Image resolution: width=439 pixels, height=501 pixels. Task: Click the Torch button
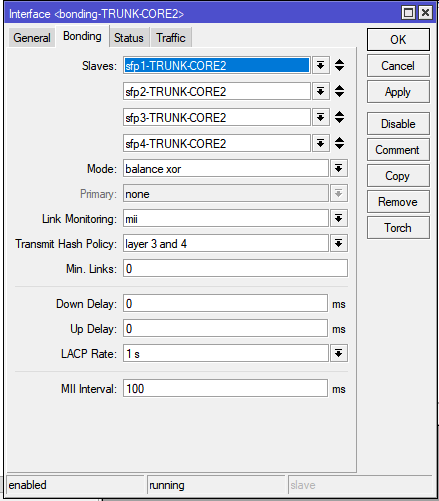(x=398, y=228)
